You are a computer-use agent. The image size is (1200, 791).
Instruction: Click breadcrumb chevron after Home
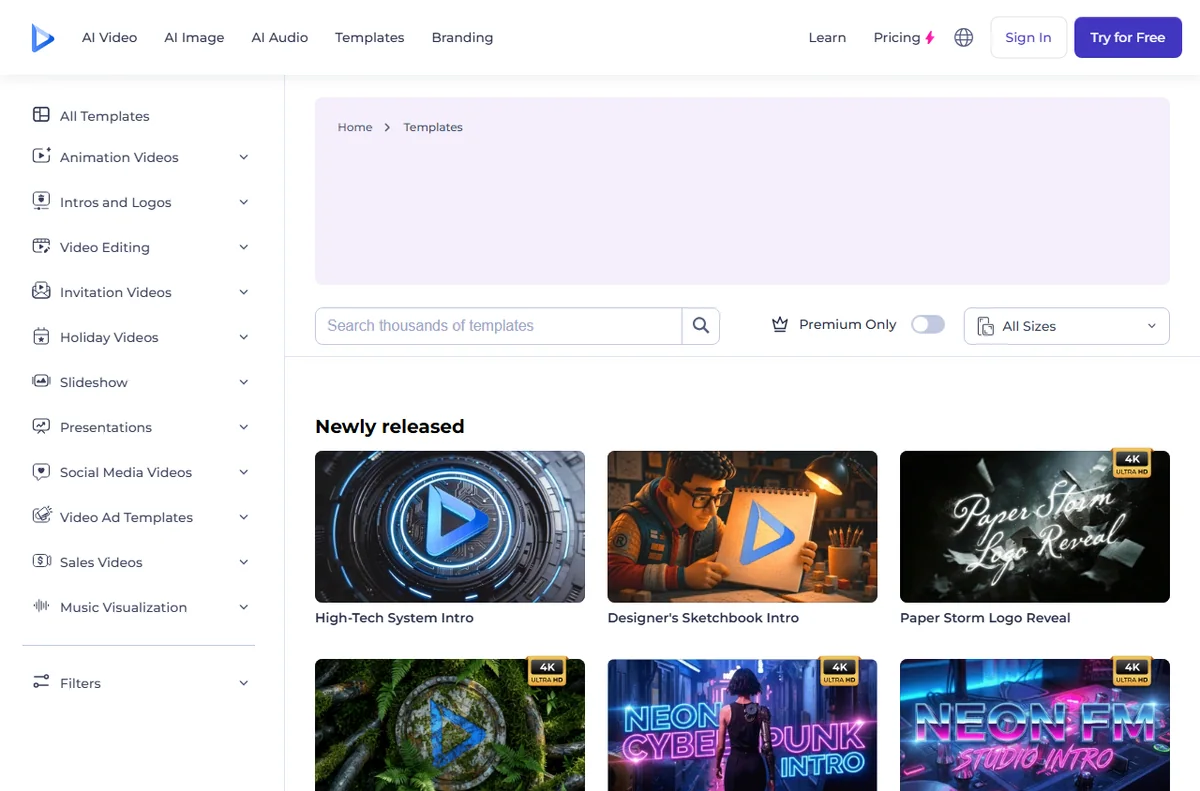[388, 127]
